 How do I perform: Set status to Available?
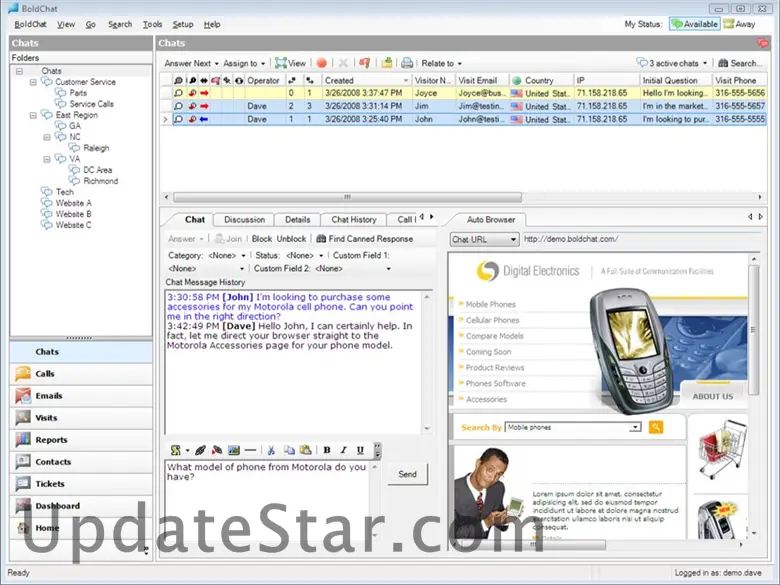click(694, 24)
